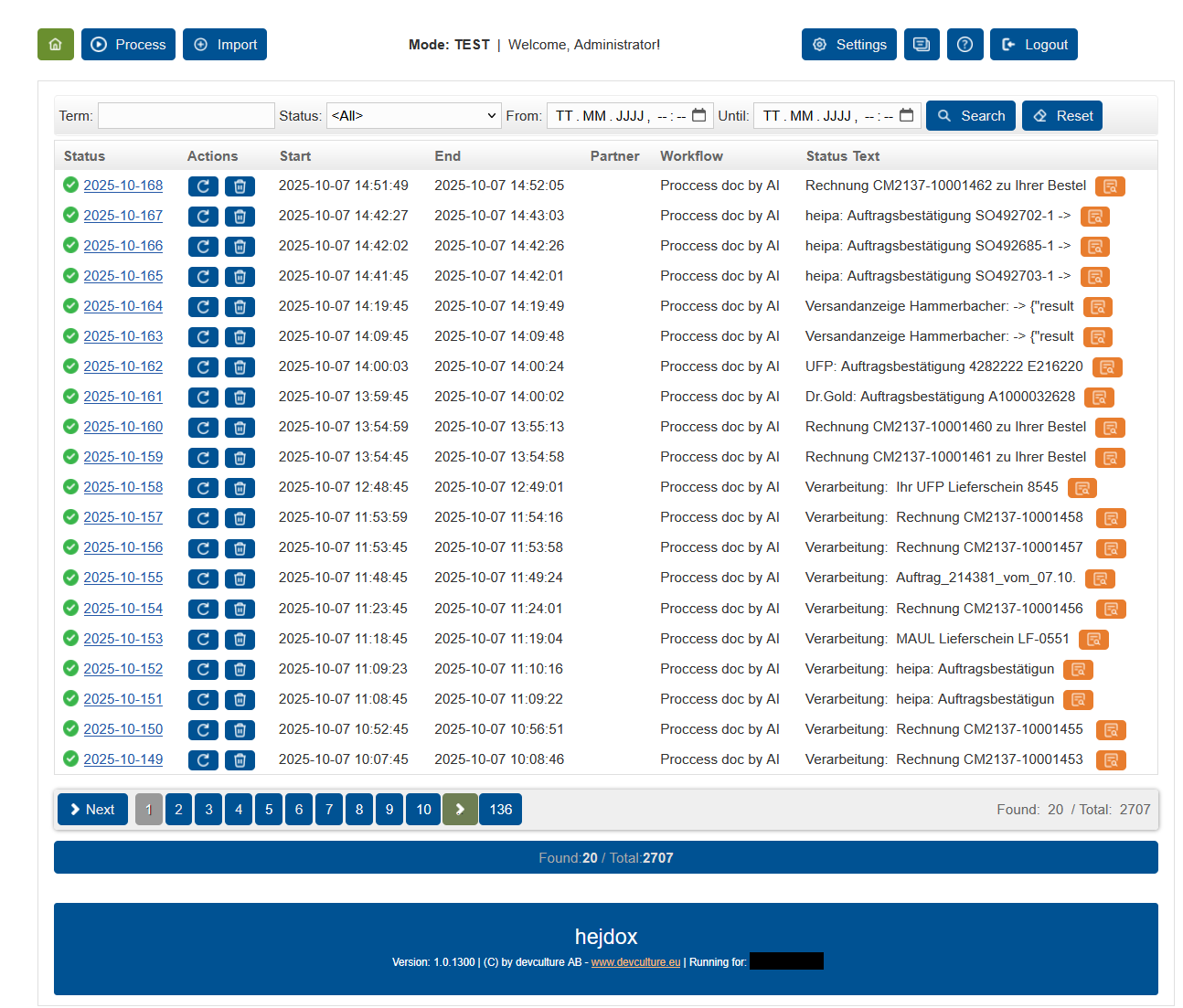This screenshot has height=1008, width=1183.
Task: Open entry link 2025-10-160
Action: 123,427
